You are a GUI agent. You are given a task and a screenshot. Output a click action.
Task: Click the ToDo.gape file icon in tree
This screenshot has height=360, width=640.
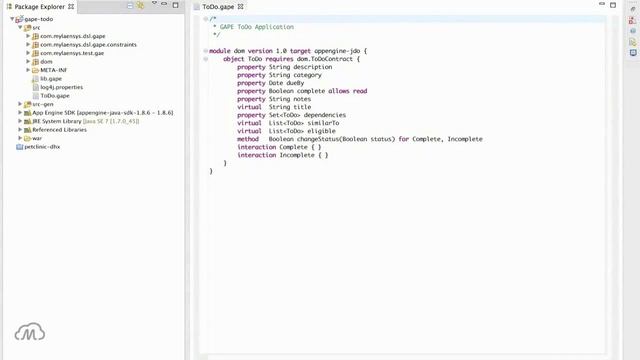tap(36, 96)
